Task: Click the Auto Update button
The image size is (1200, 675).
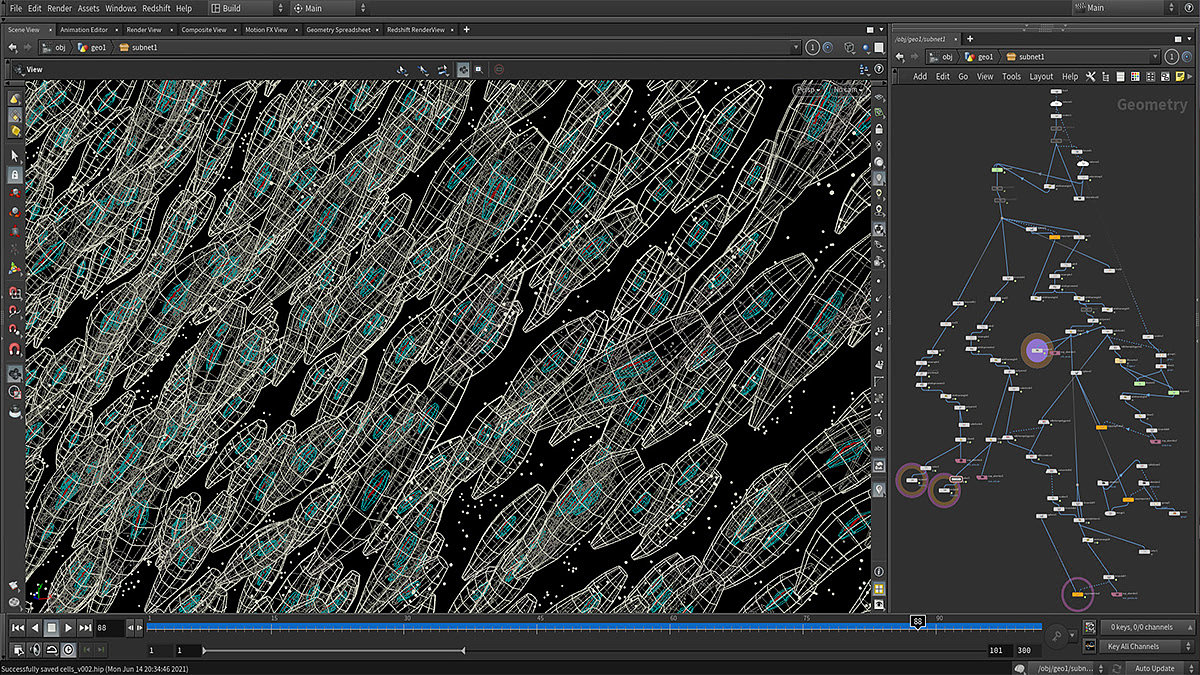Action: (1154, 668)
